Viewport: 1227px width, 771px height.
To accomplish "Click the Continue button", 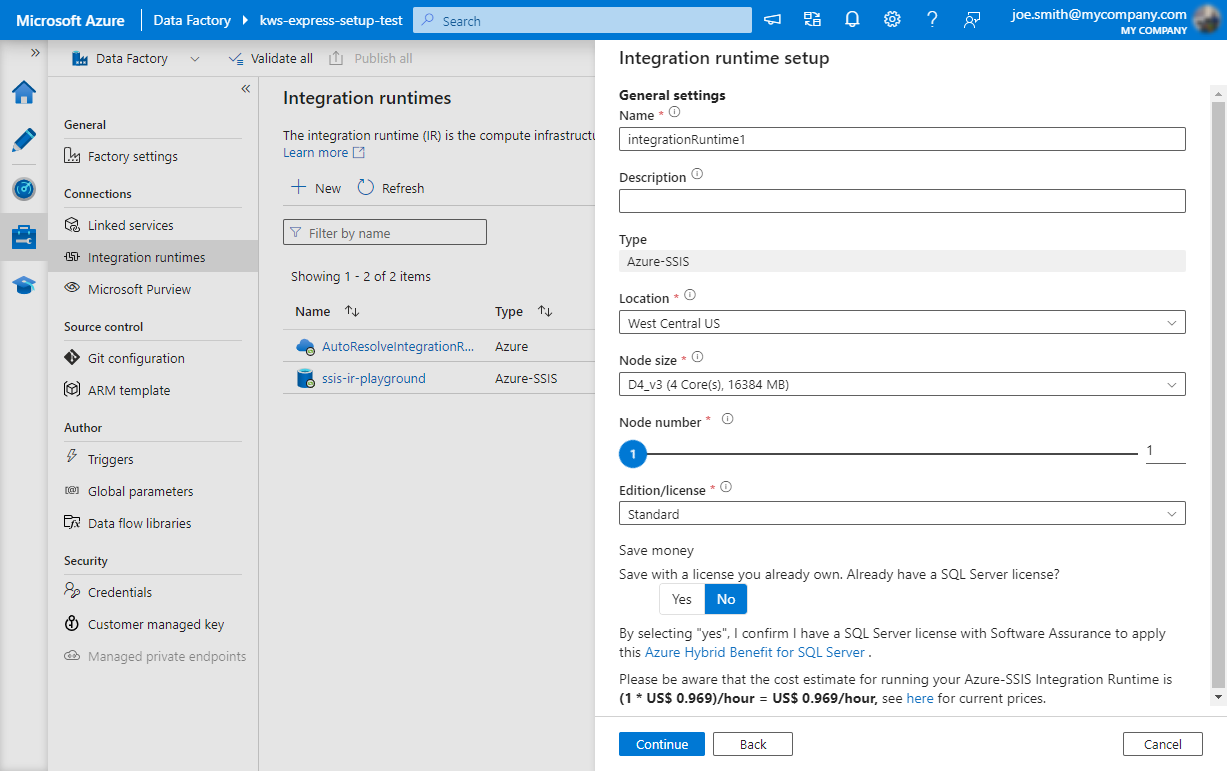I will click(662, 744).
